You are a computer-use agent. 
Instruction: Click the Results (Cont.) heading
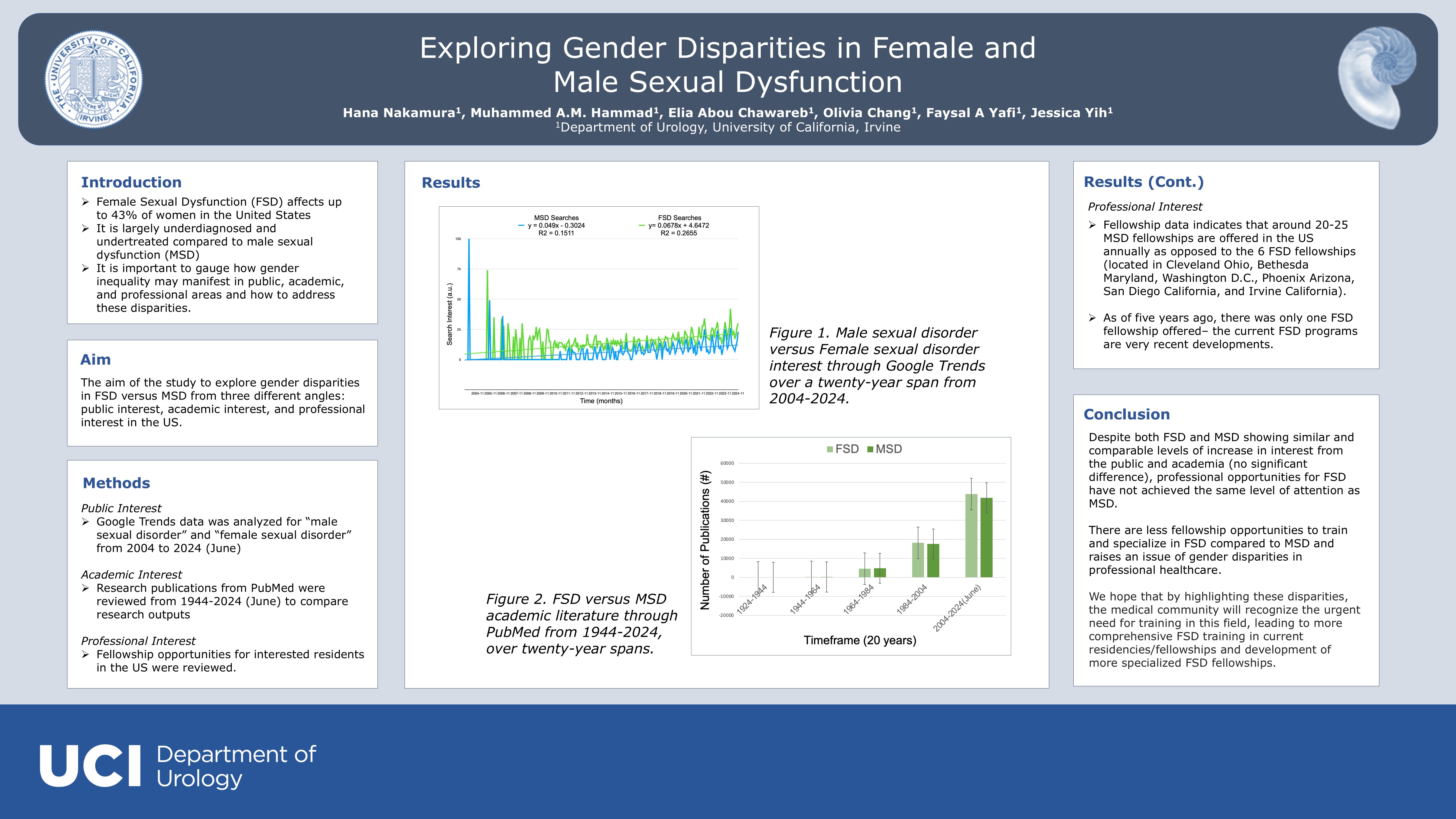(1143, 182)
